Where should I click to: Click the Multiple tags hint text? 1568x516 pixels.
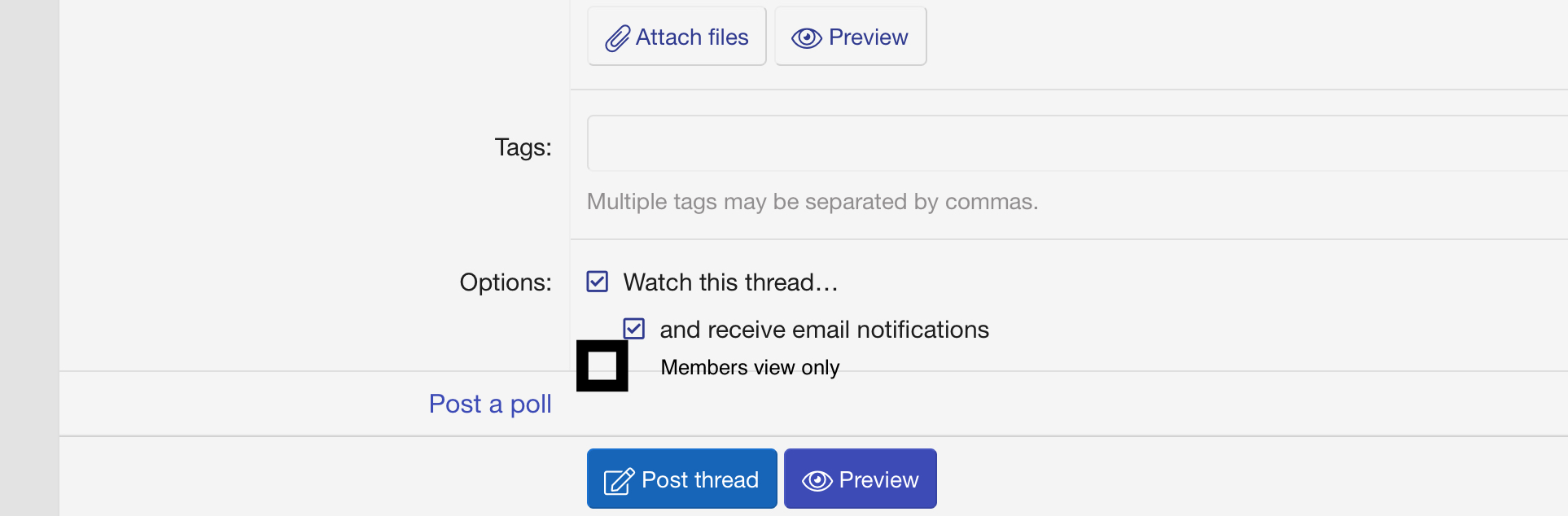(x=812, y=202)
